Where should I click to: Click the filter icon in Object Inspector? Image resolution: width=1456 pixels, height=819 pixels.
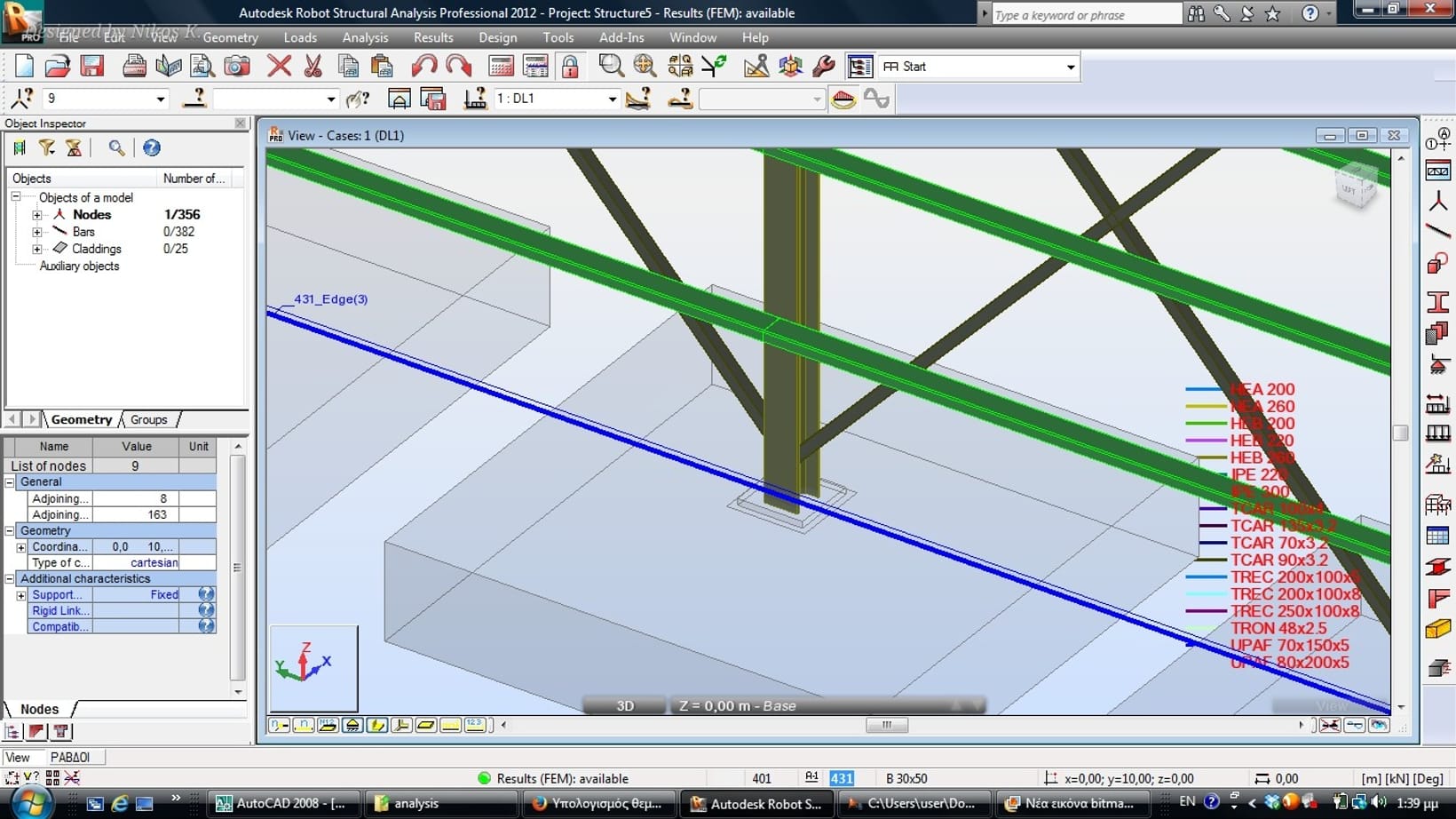pos(46,148)
